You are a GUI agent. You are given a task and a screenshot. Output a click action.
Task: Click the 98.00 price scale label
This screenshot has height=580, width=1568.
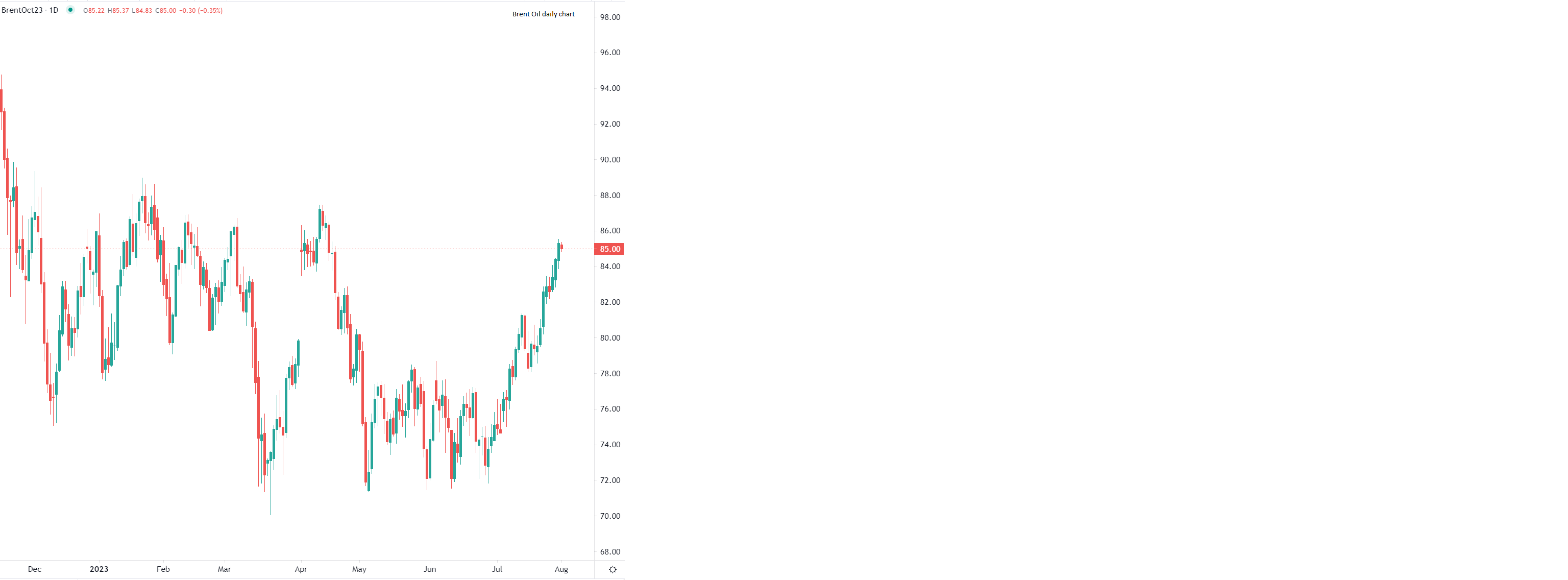[610, 17]
